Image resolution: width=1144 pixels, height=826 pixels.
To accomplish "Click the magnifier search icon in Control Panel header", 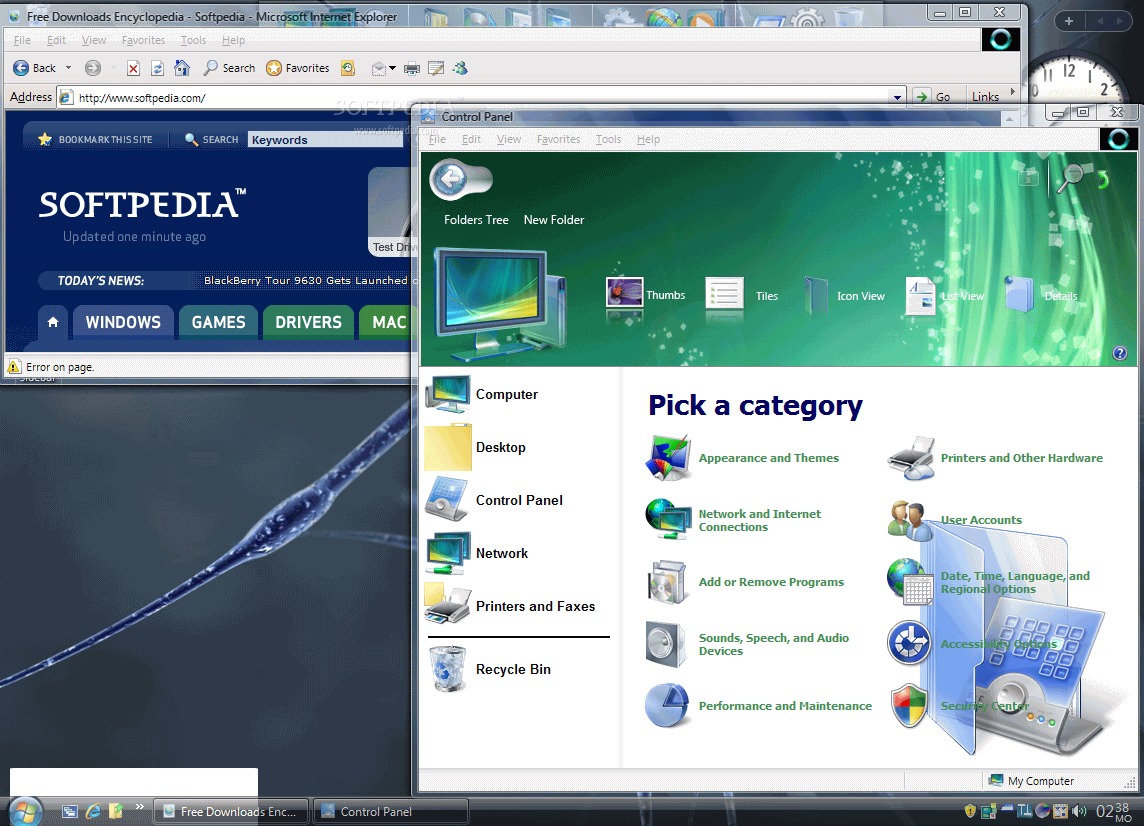I will (1071, 177).
